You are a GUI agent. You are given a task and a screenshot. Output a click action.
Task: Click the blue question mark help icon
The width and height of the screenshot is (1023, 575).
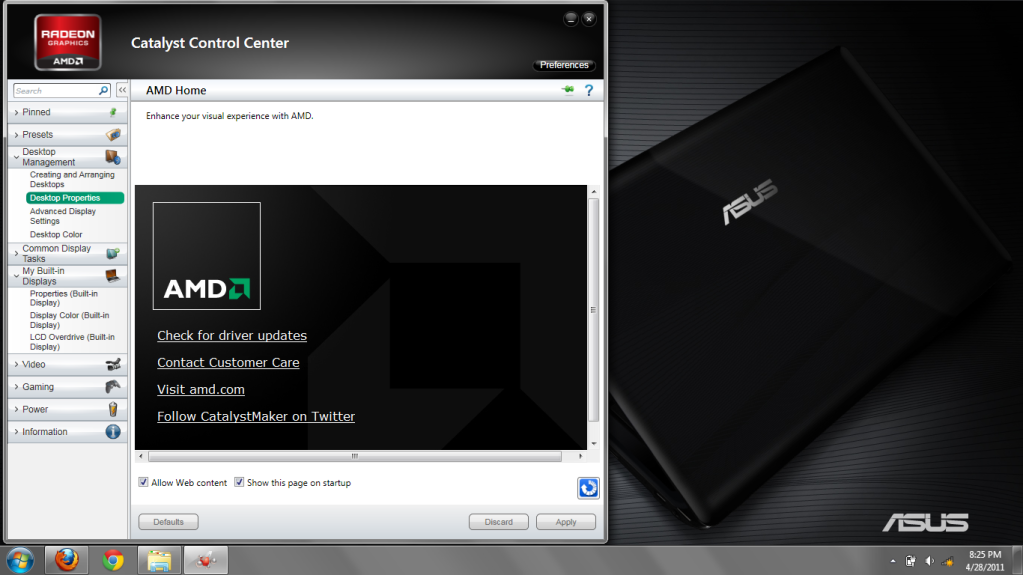589,90
